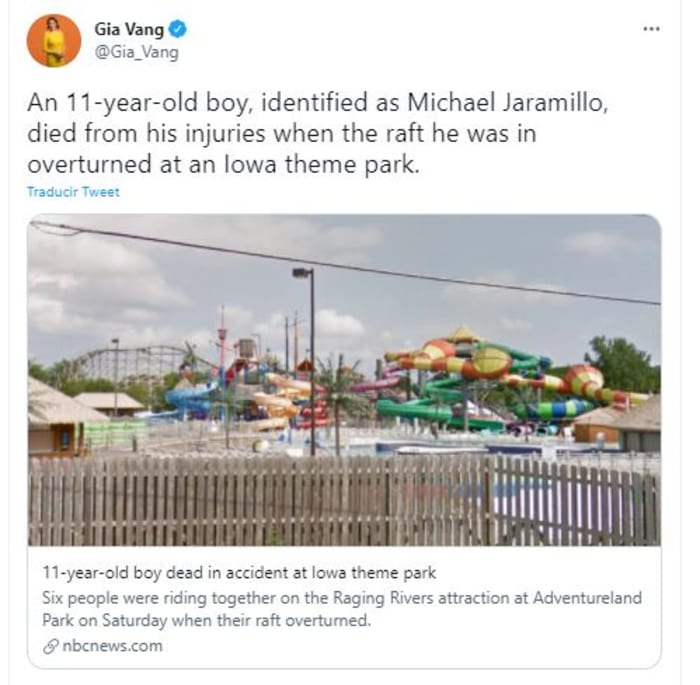This screenshot has width=700, height=685.
Task: Open the water park preview image
Action: (x=344, y=380)
